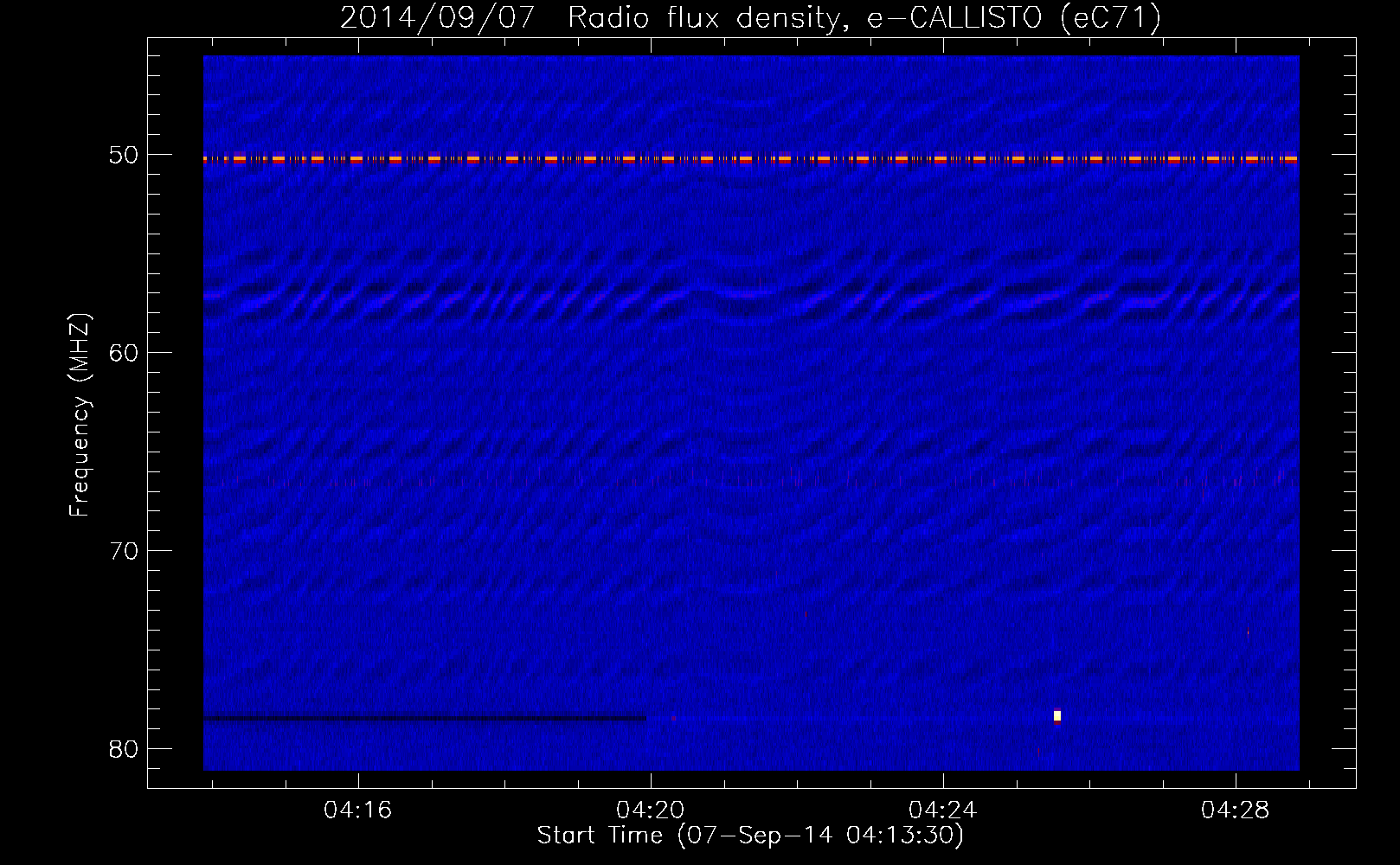Click the "Frequency (MHZ)" axis label

click(x=80, y=415)
